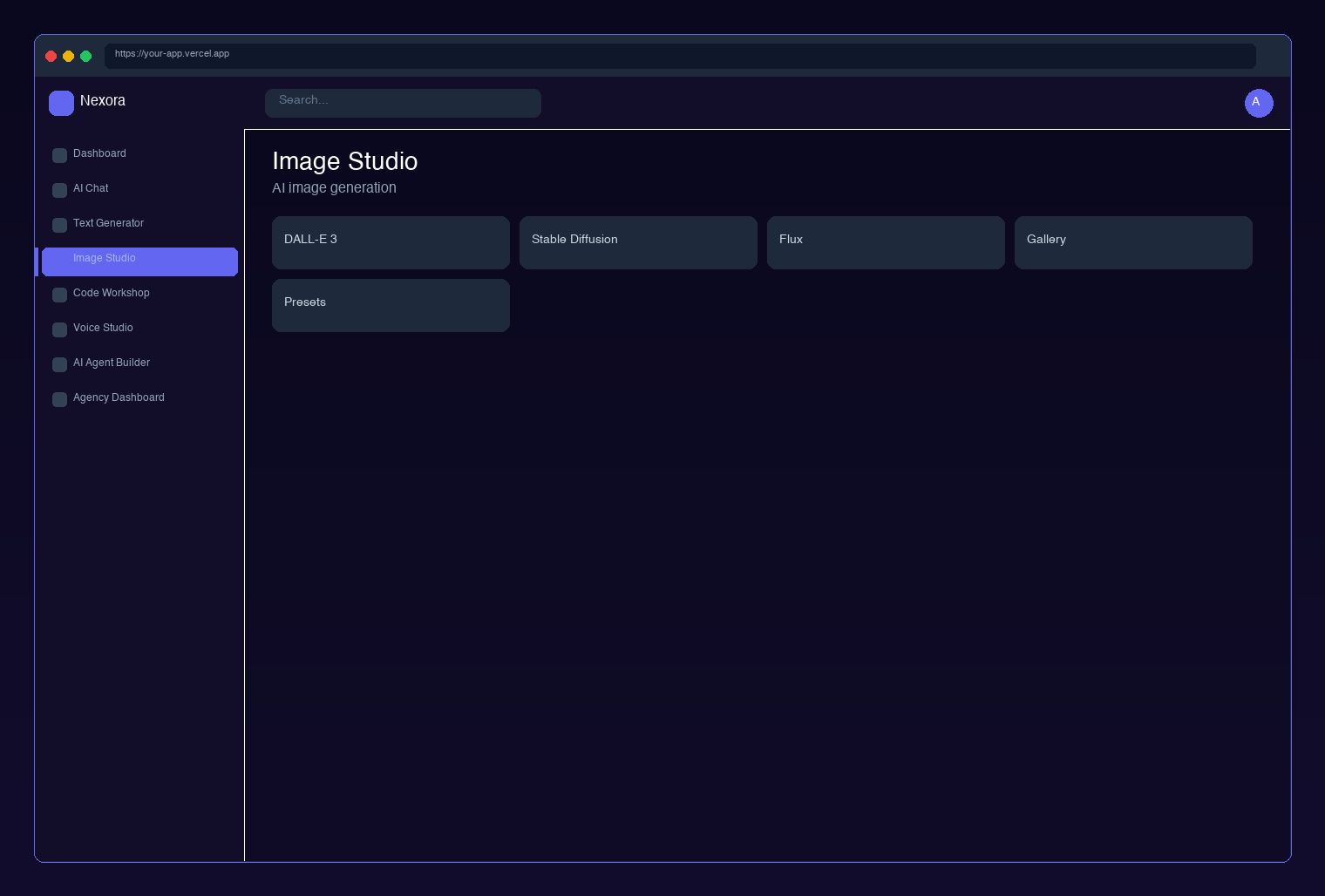Viewport: 1325px width, 896px height.
Task: Go to Voice Studio label in sidebar
Action: 103,328
